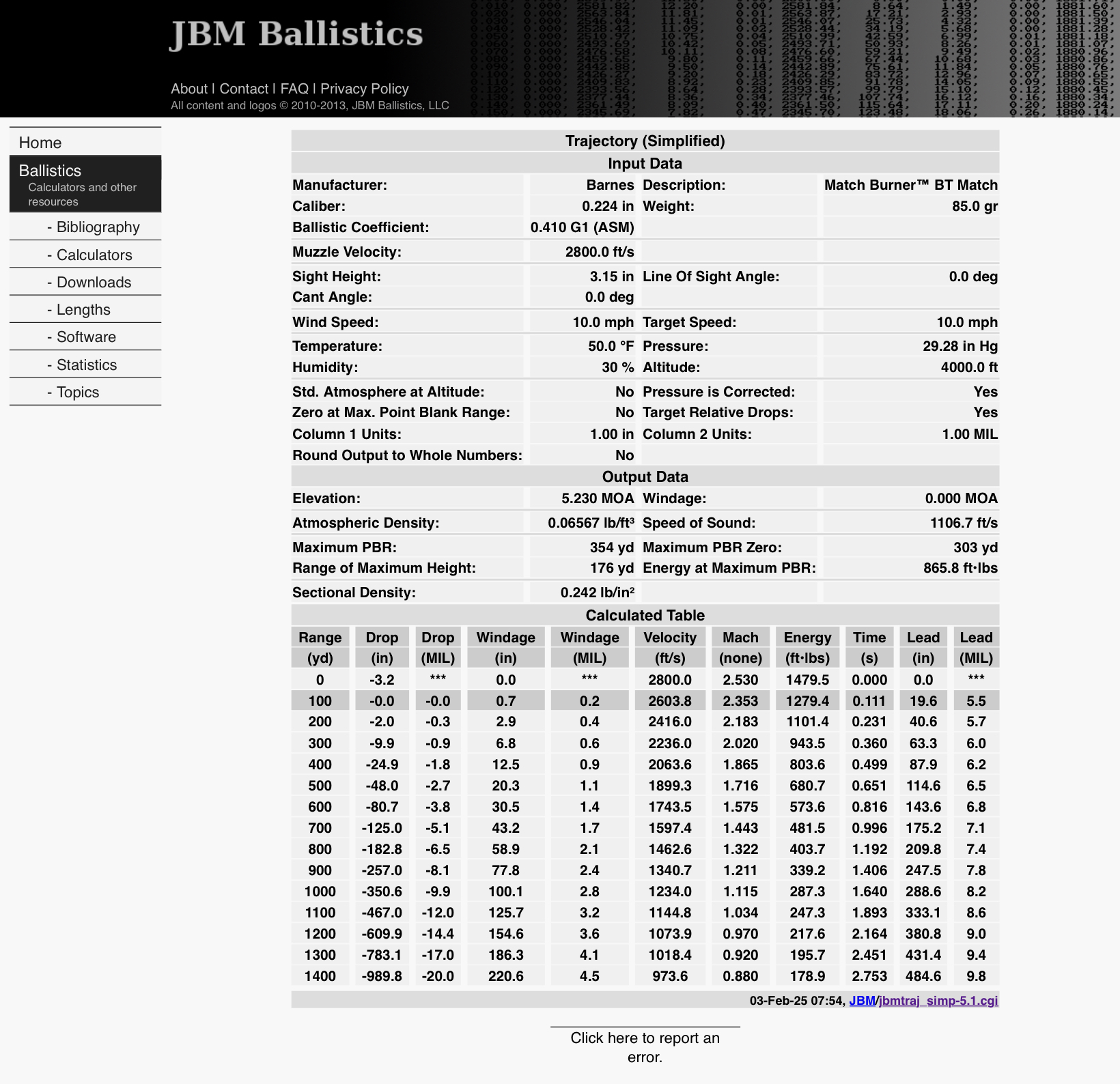This screenshot has width=1120, height=1084.
Task: Select the description Match Burner BT Match
Action: click(910, 185)
